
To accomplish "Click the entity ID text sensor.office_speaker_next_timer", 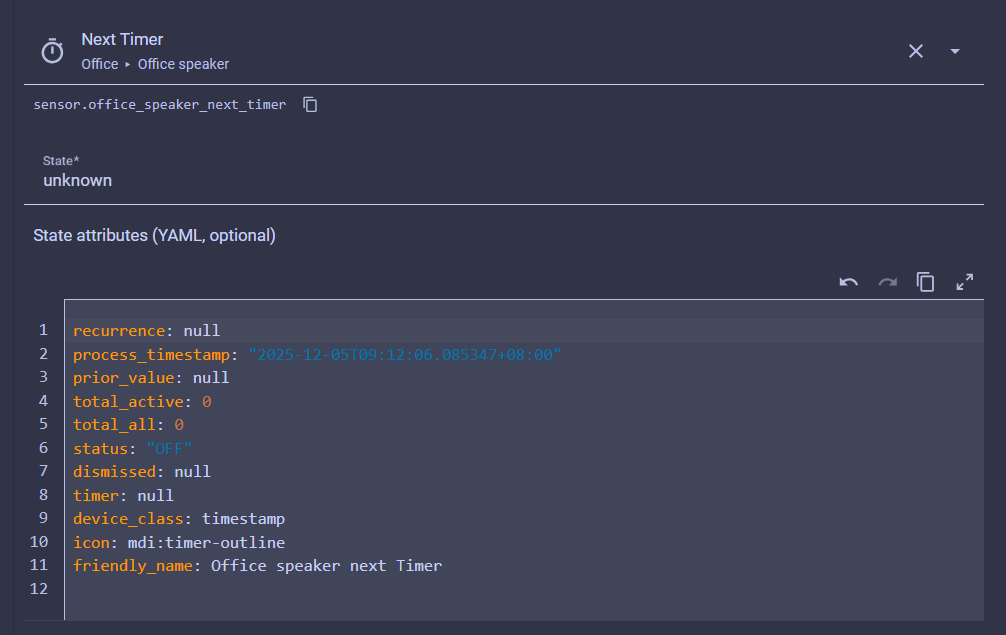I will [159, 104].
